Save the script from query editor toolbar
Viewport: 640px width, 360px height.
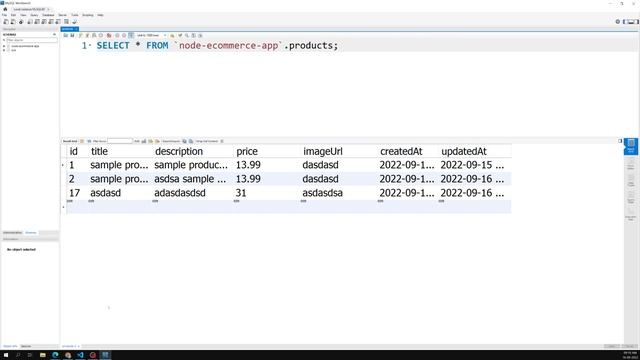(72, 36)
